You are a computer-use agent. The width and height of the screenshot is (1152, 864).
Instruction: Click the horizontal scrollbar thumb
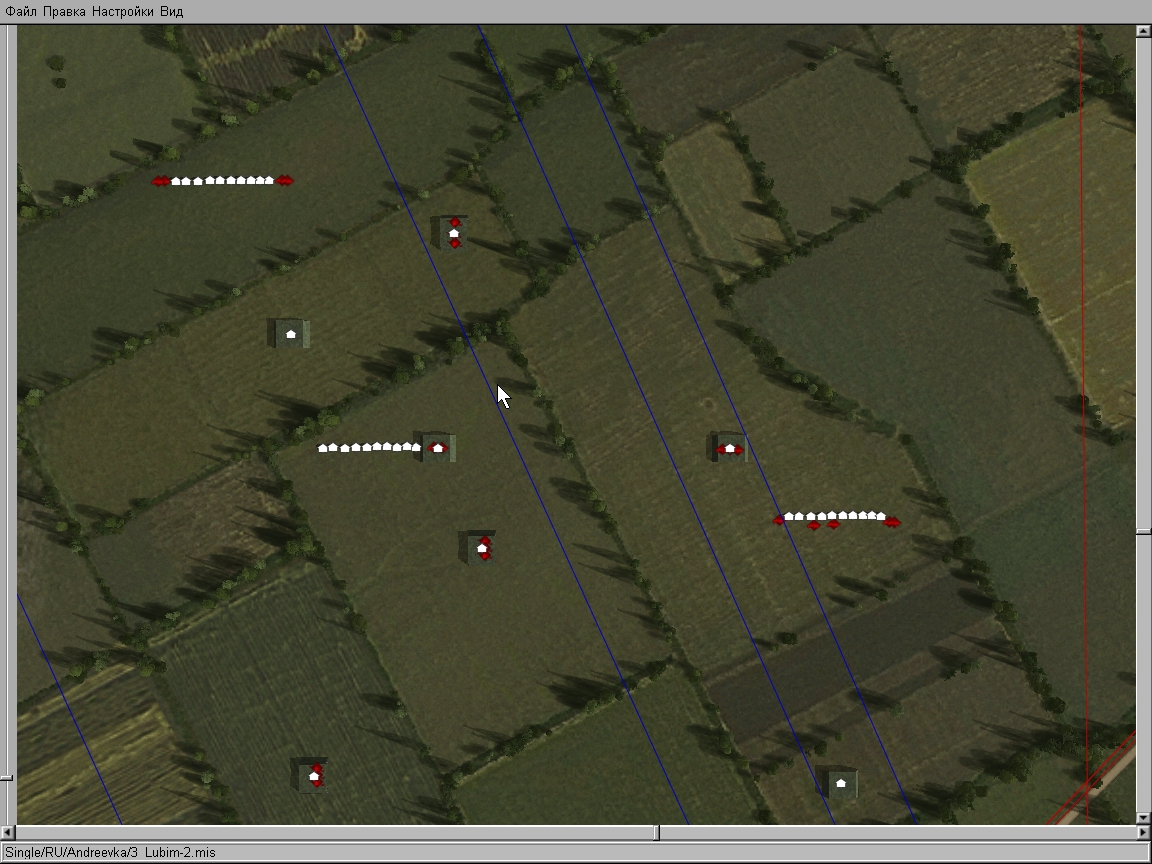click(x=657, y=832)
